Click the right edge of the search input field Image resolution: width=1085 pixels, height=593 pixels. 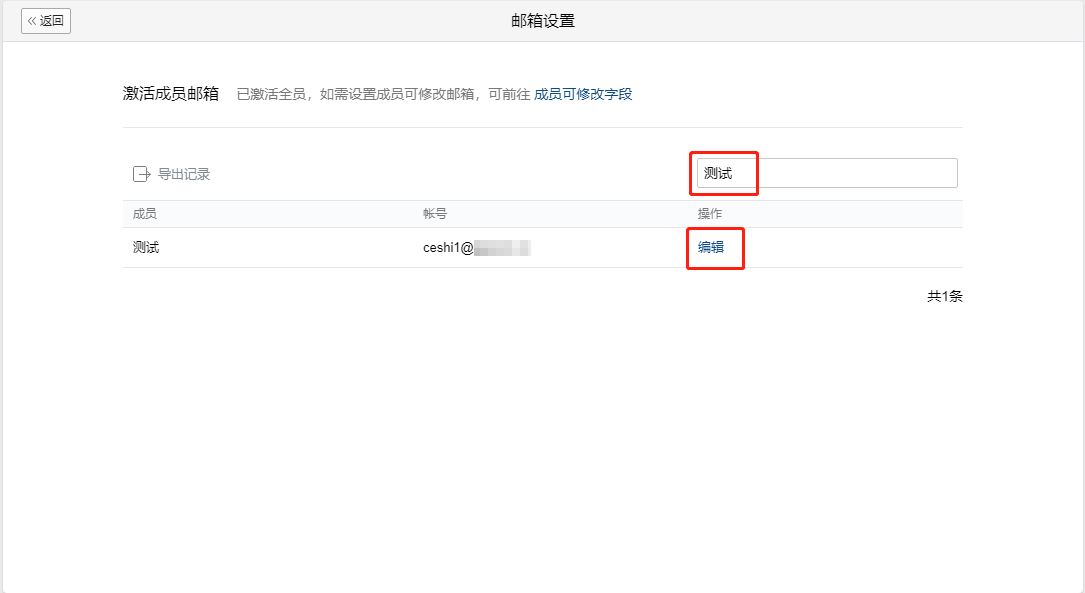pyautogui.click(x=945, y=172)
